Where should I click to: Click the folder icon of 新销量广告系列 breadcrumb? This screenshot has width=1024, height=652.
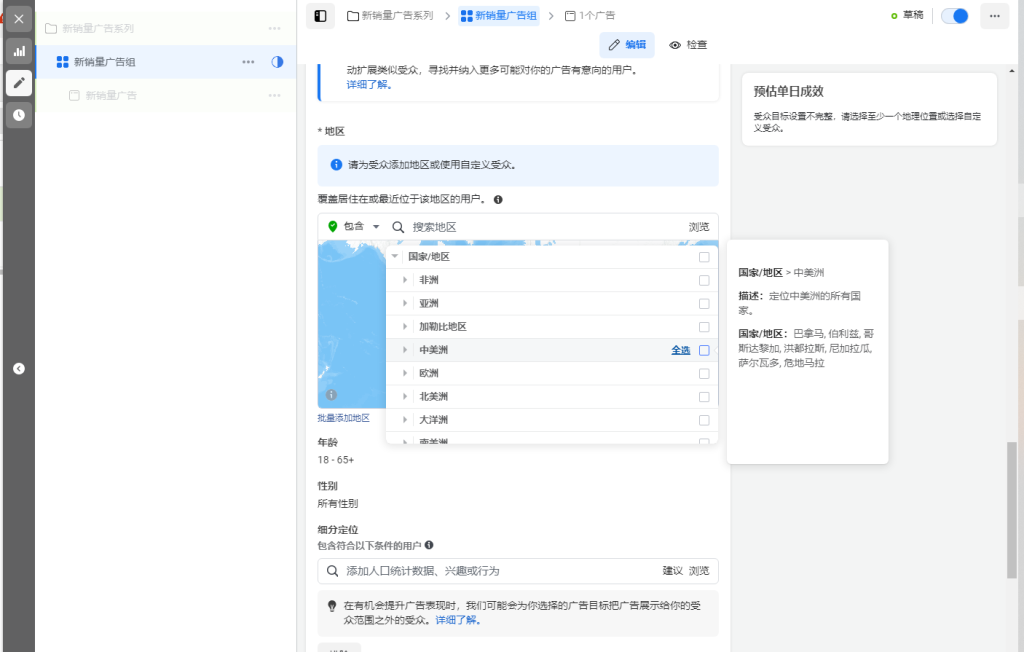pyautogui.click(x=353, y=16)
